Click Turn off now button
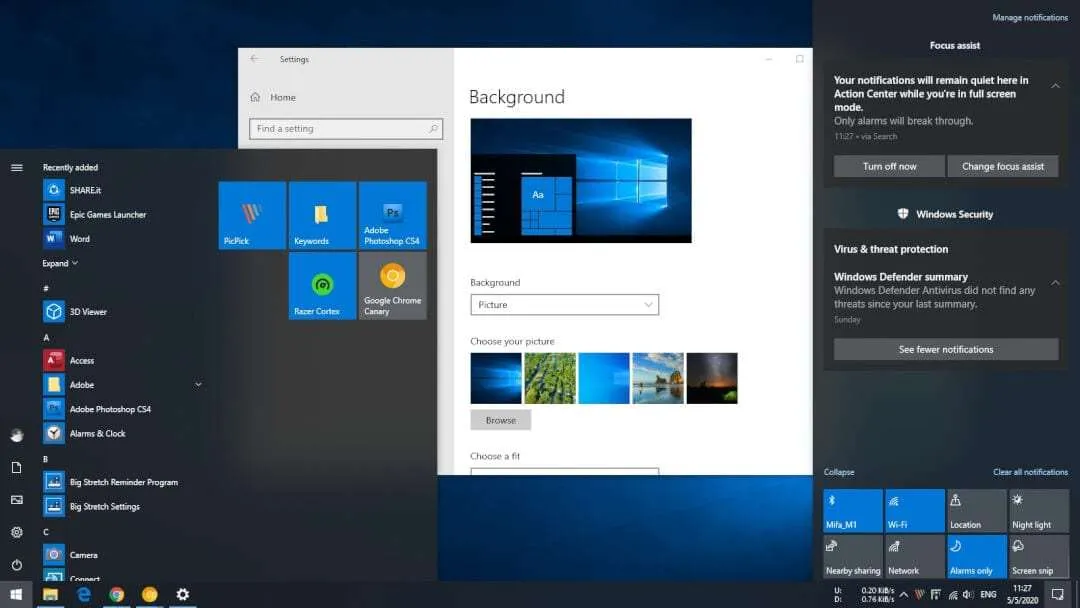Viewport: 1080px width, 608px height. 889,166
